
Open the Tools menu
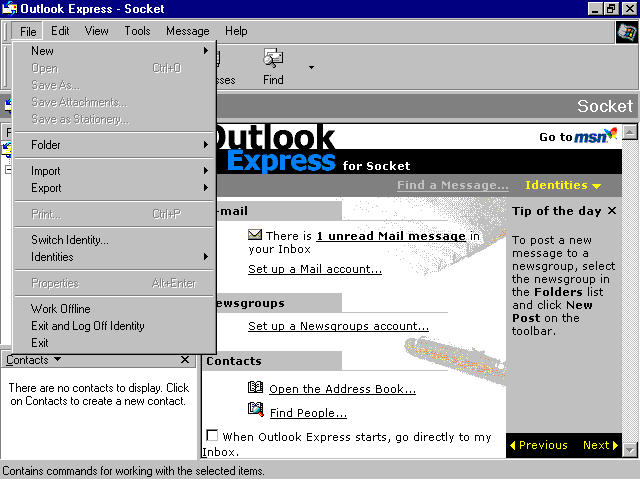point(137,31)
